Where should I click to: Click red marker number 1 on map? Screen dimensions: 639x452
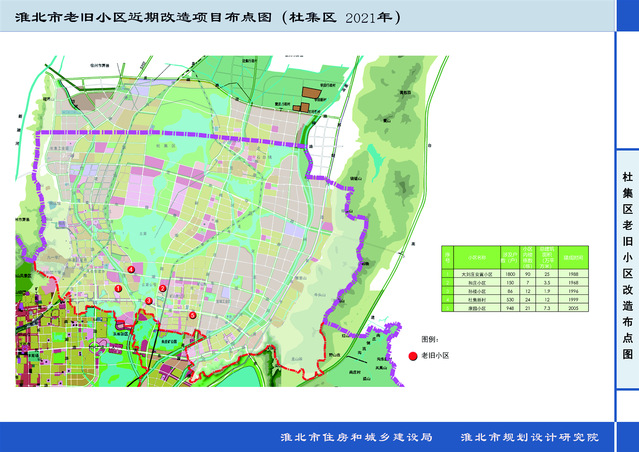(119, 288)
